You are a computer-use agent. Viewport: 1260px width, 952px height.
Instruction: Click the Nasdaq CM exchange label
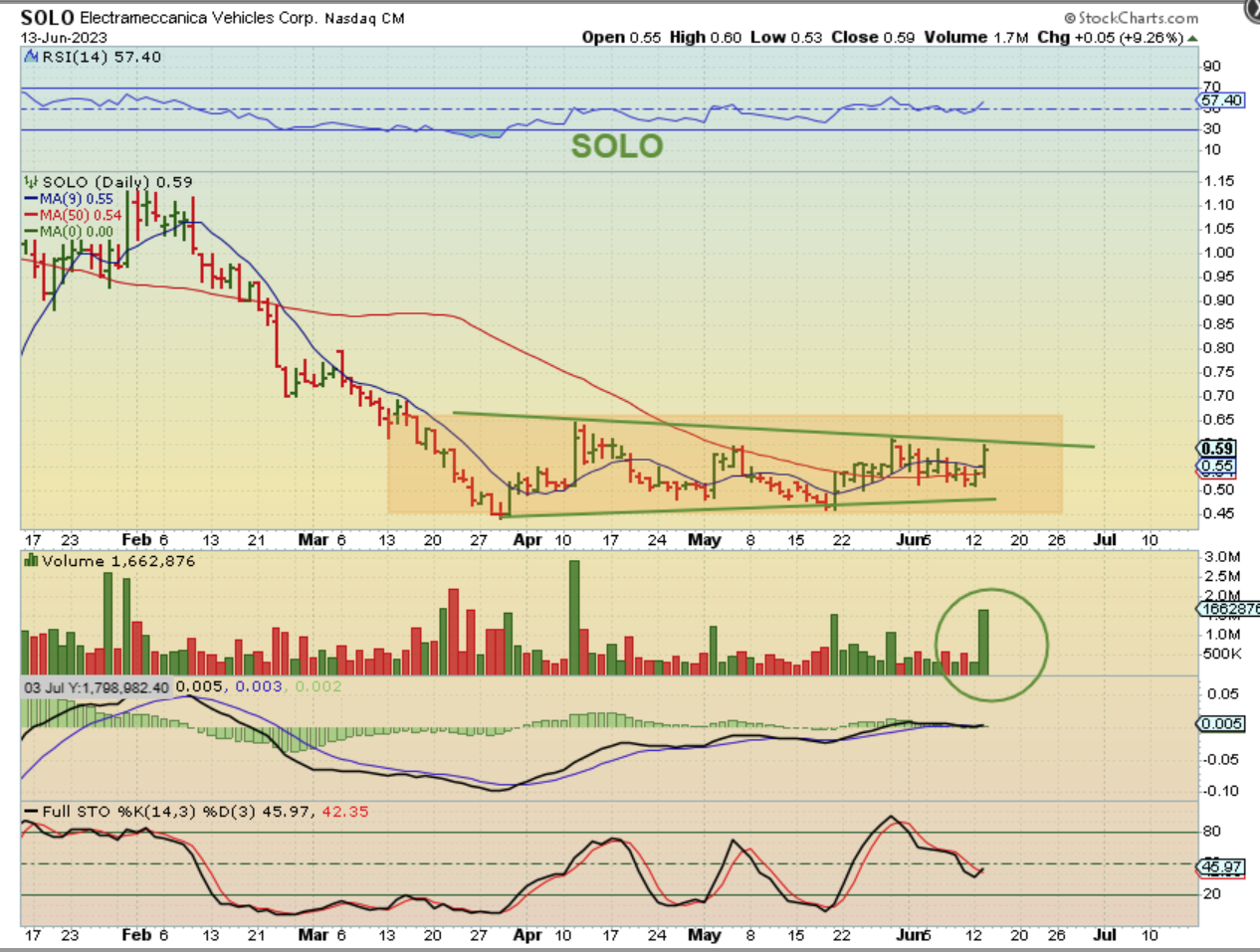coord(364,18)
